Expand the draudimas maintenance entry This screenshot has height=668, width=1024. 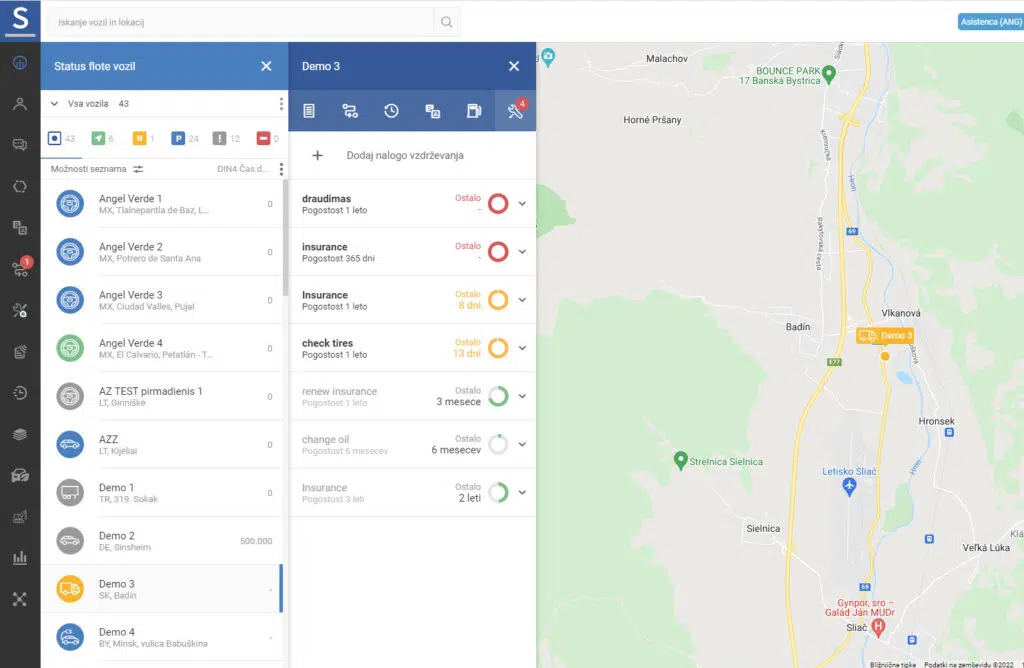tap(522, 204)
